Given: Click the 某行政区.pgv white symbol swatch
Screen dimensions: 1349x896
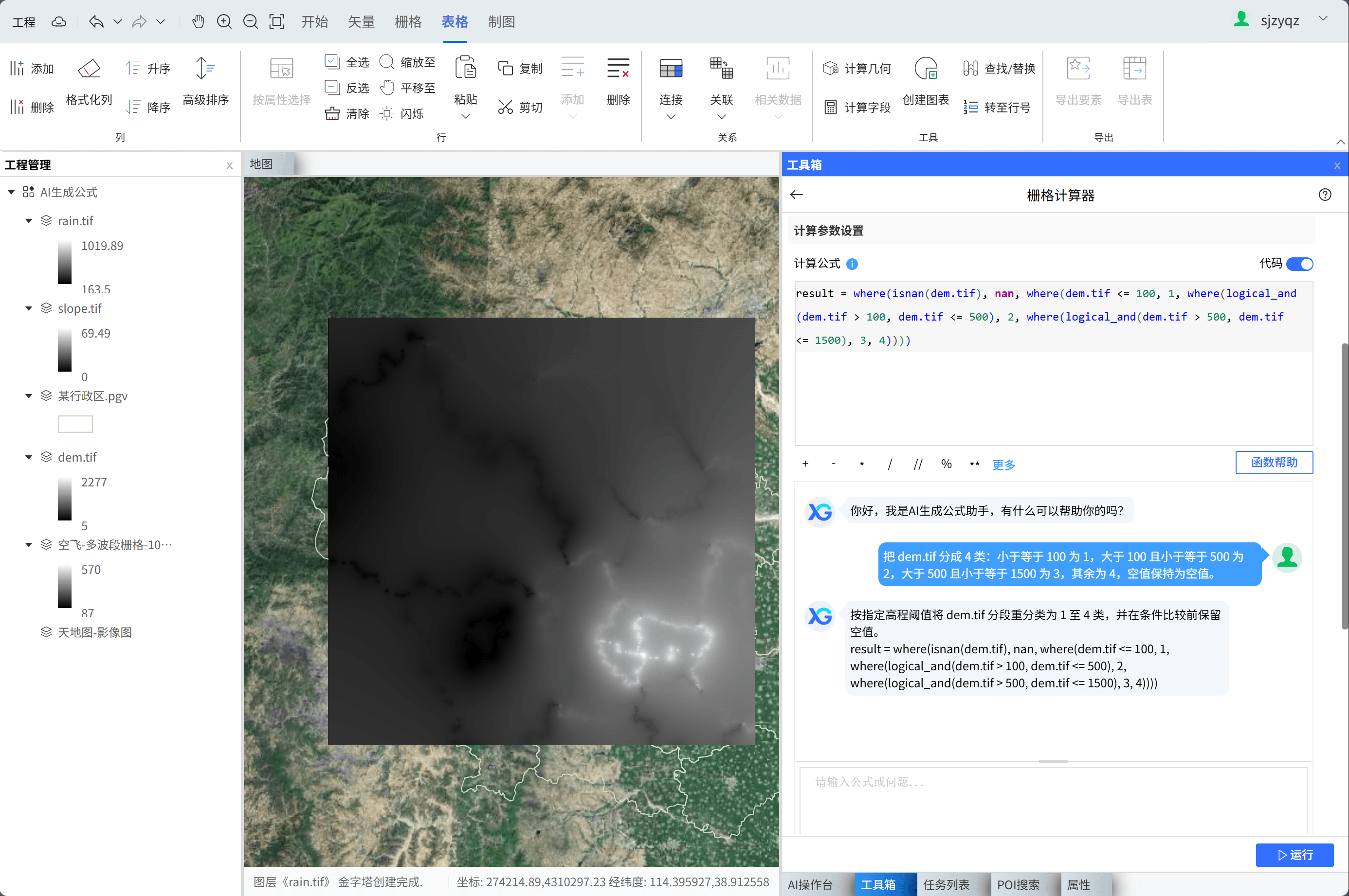Looking at the screenshot, I should pos(75,424).
